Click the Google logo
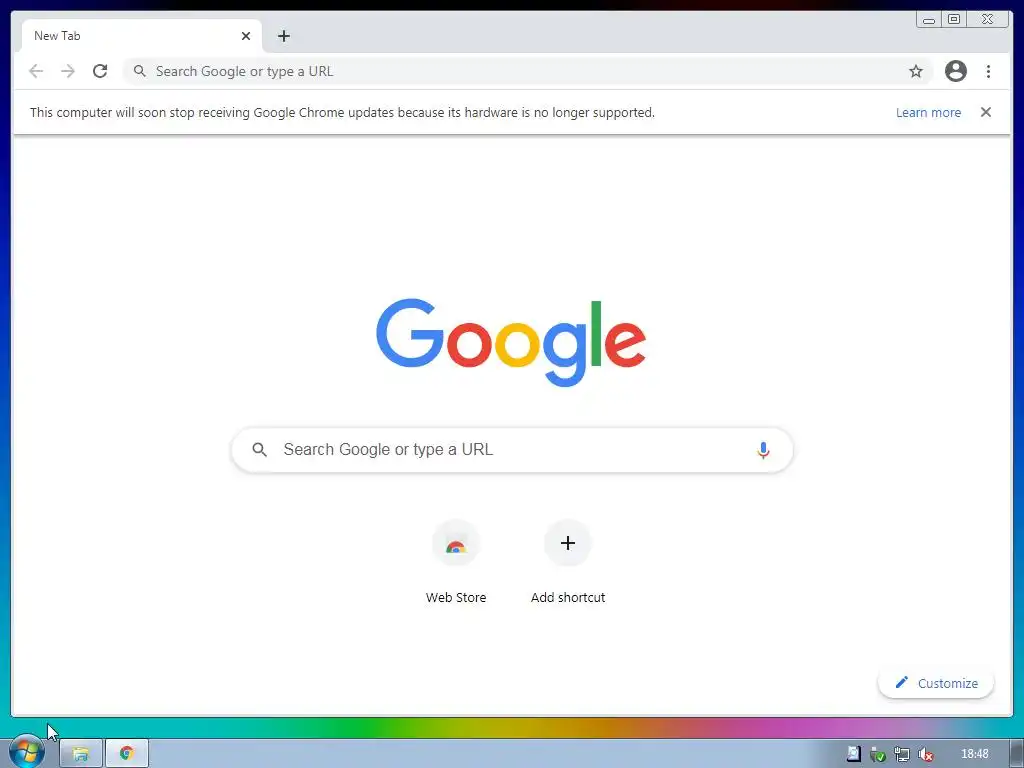The width and height of the screenshot is (1024, 768). pyautogui.click(x=511, y=342)
